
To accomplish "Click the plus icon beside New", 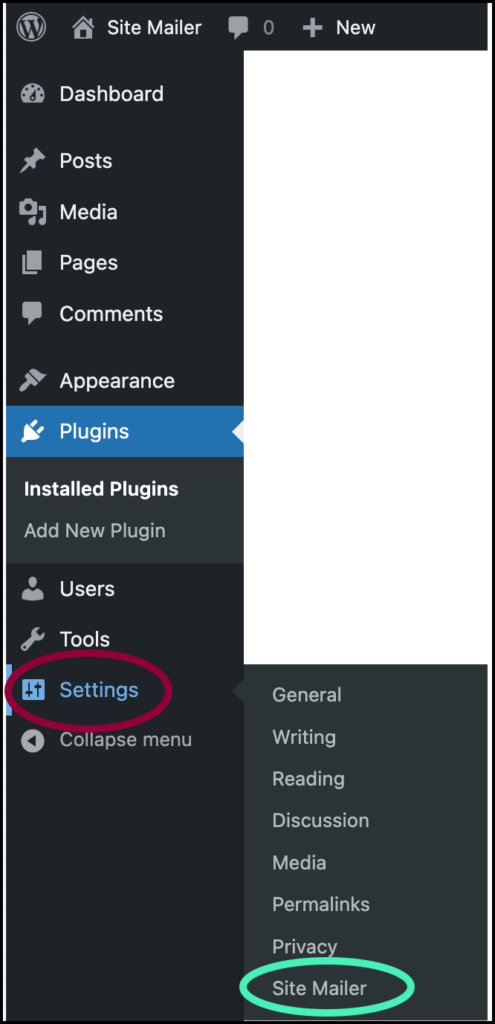I will tap(313, 27).
